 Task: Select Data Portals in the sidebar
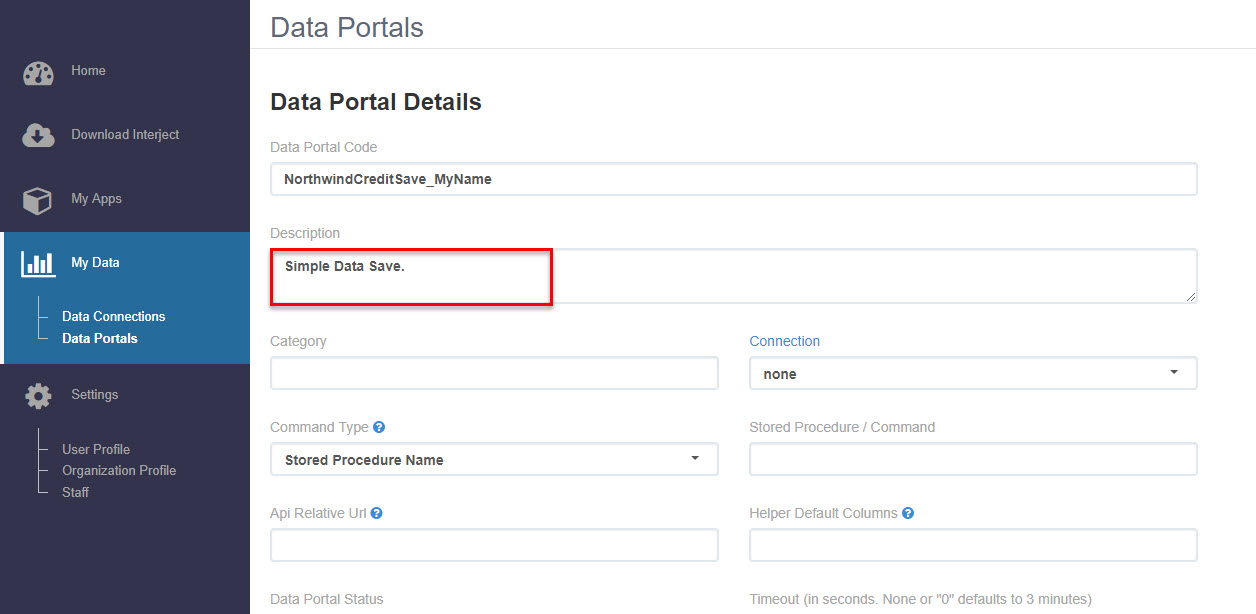[x=100, y=338]
